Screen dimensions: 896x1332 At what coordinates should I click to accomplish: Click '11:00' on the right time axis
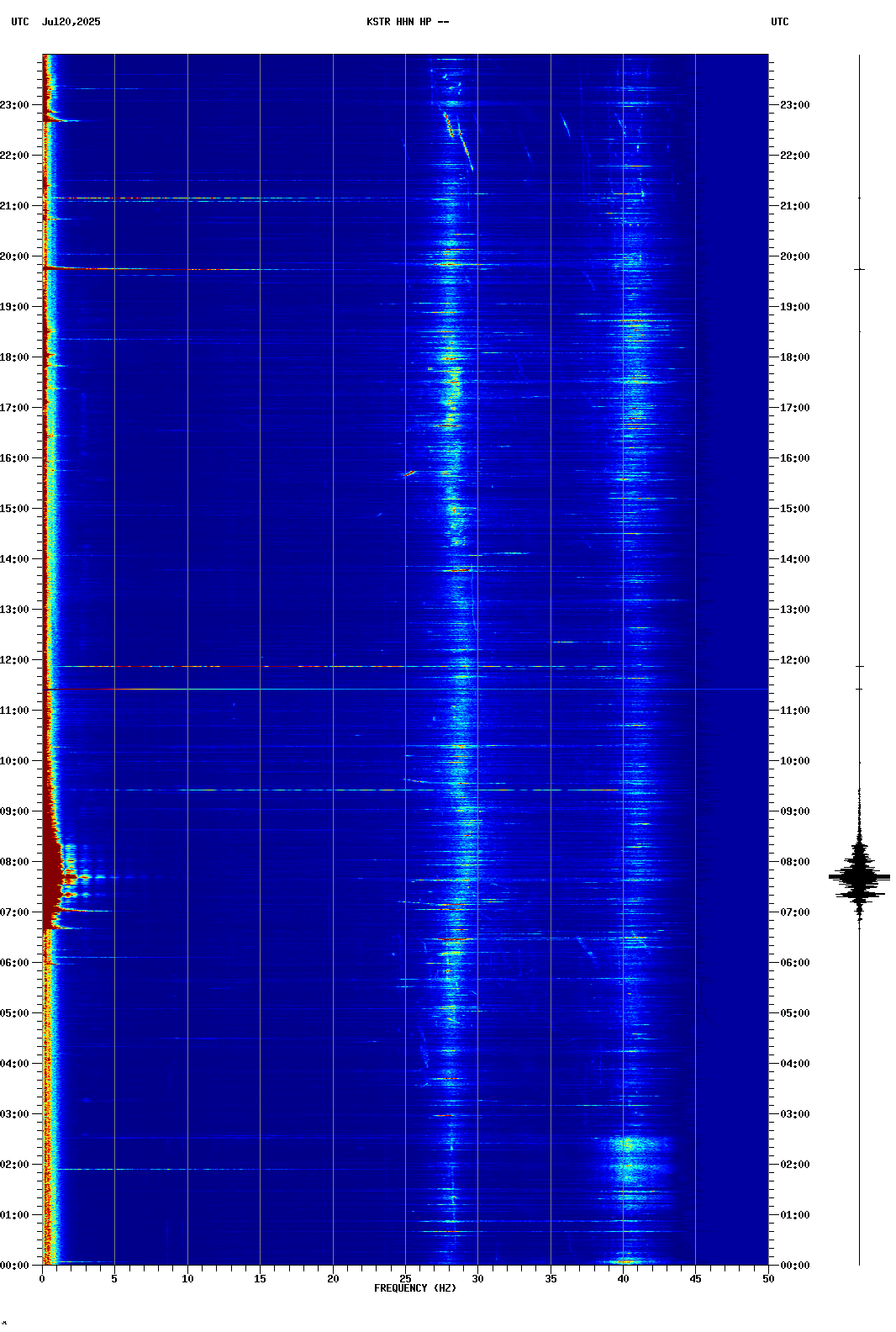(x=795, y=711)
